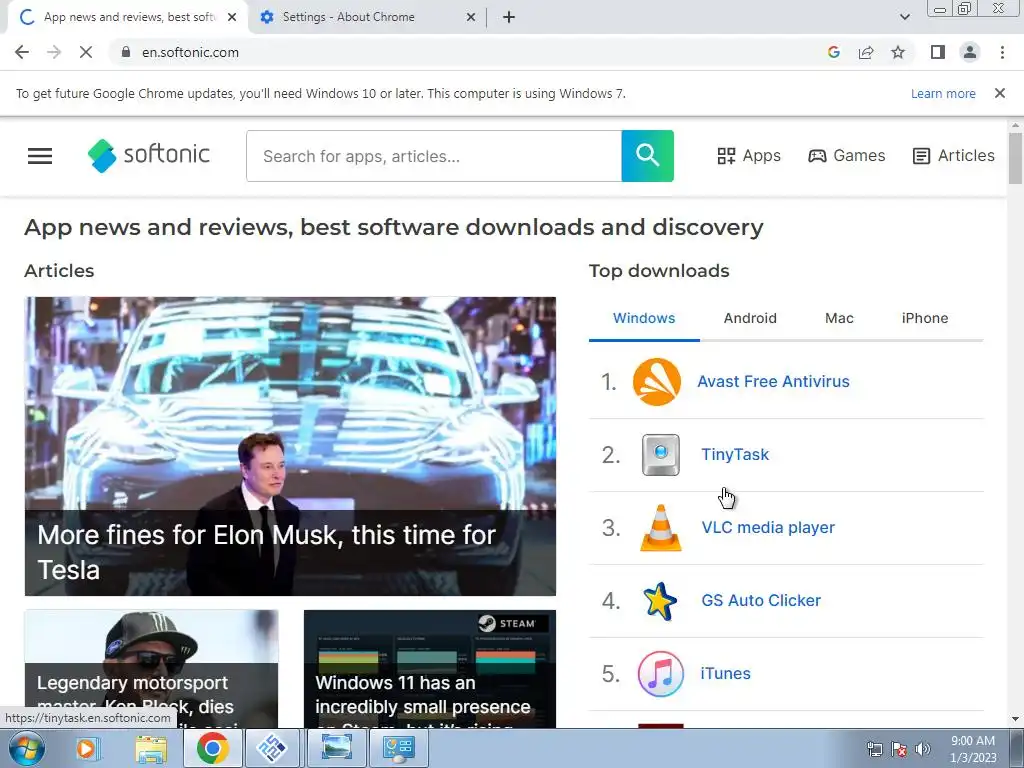
Task: Click the scrollbar up arrow
Action: [x=1015, y=125]
